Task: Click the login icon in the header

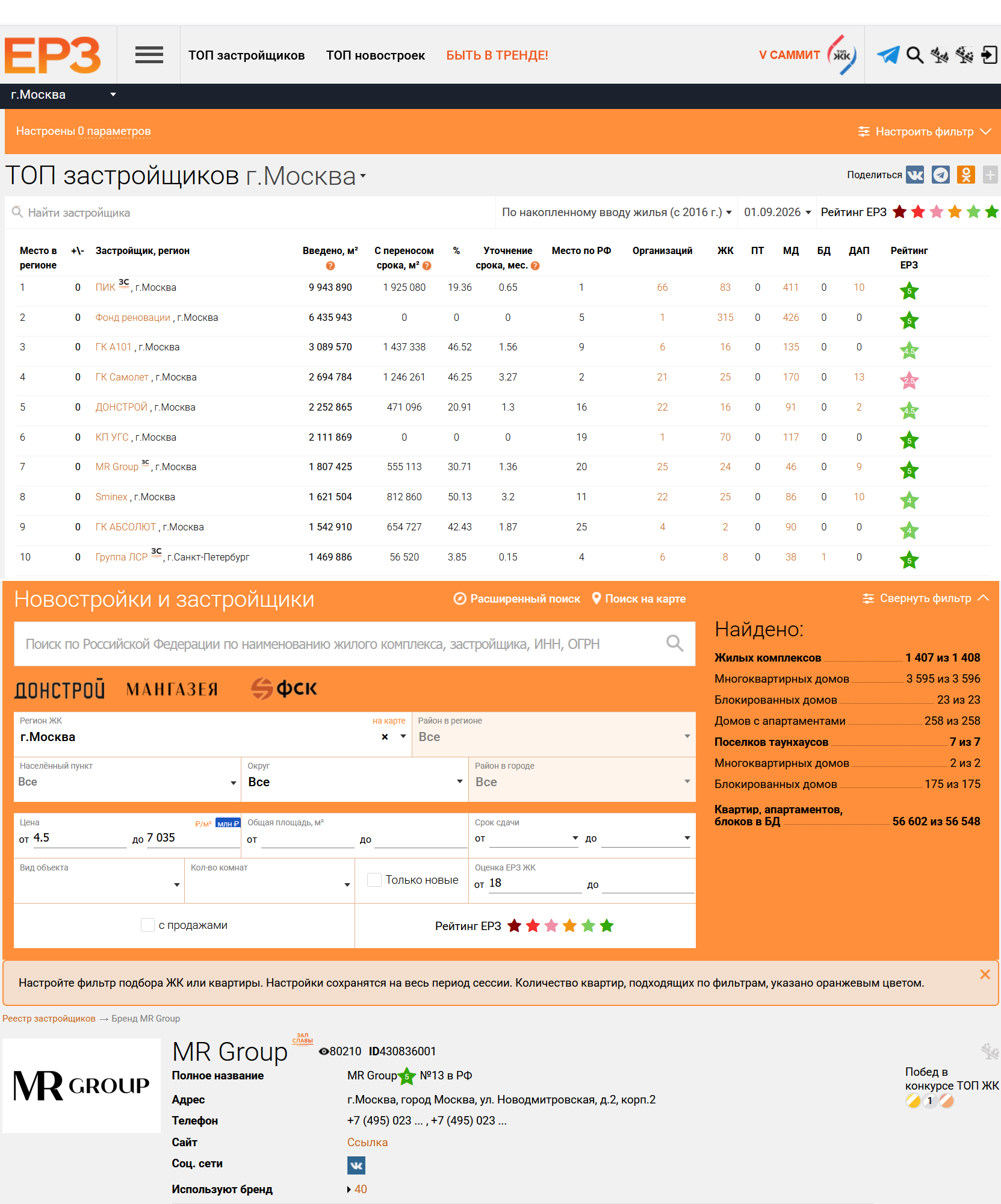Action: tap(990, 55)
